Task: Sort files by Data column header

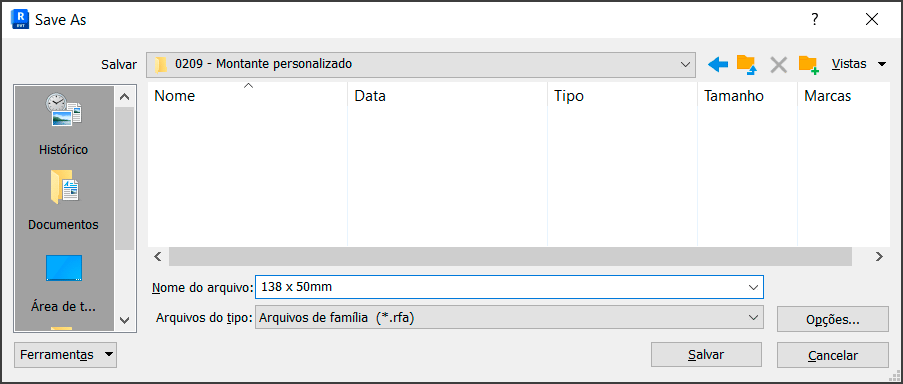Action: (447, 96)
